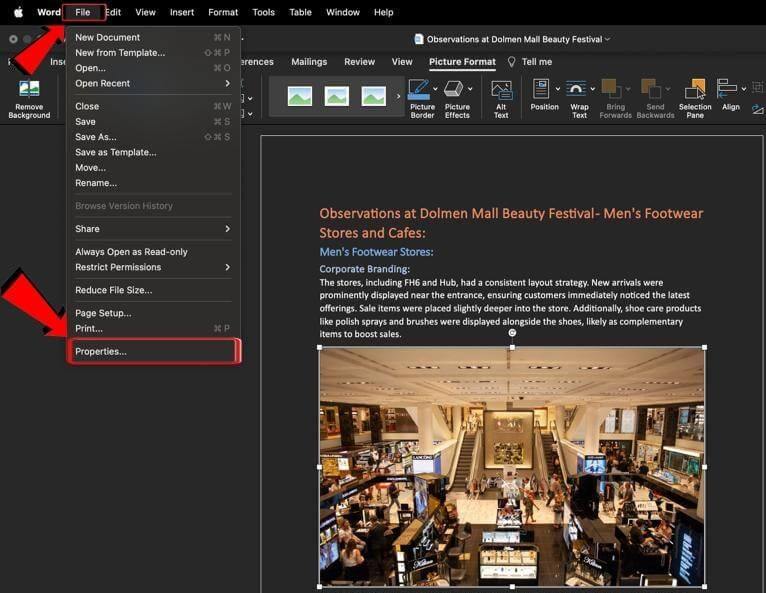Click the Tell me search field
The width and height of the screenshot is (766, 593).
point(536,62)
